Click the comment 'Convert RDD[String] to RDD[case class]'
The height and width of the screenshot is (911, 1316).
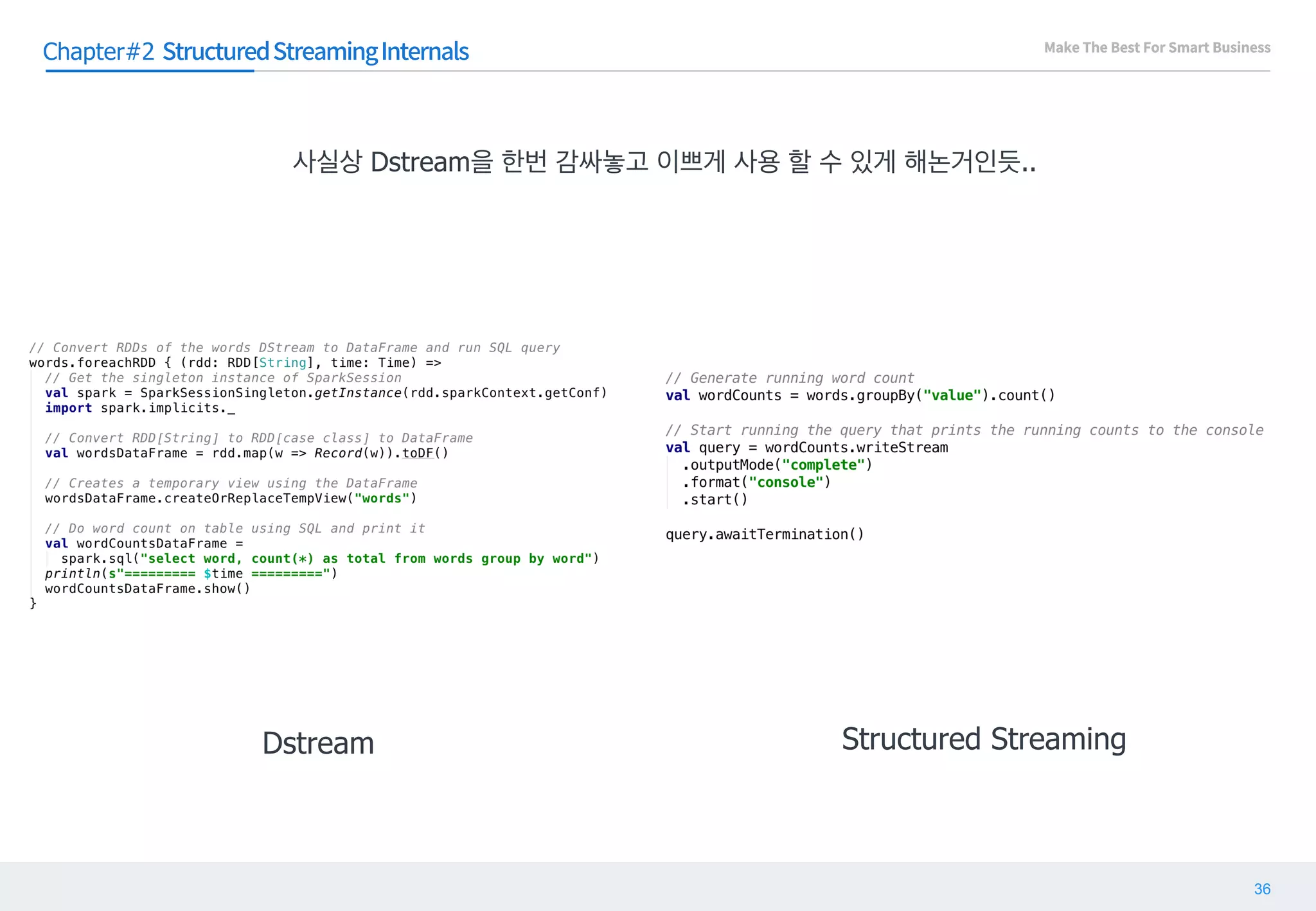point(259,438)
